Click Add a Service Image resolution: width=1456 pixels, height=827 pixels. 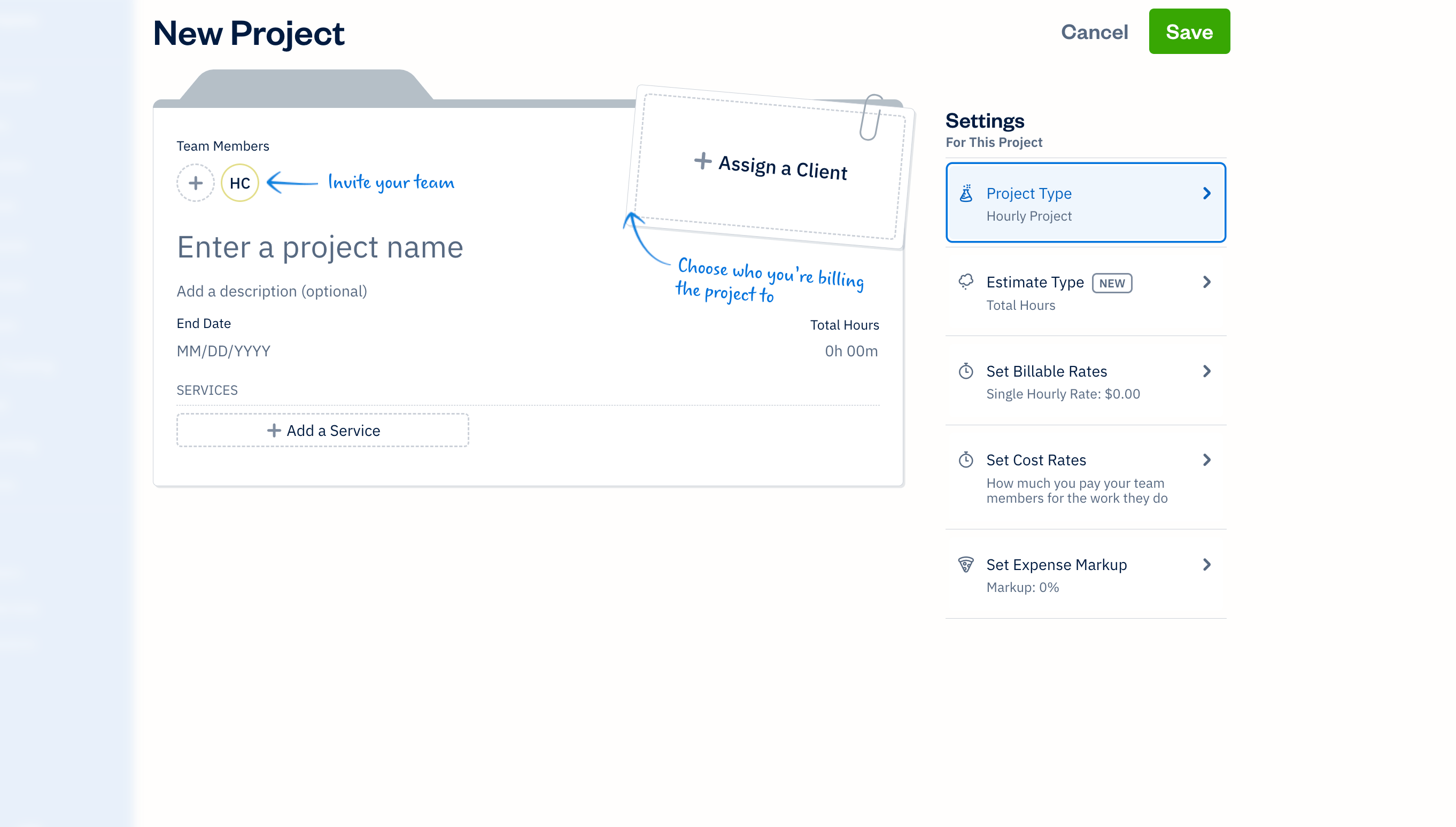pyautogui.click(x=322, y=430)
